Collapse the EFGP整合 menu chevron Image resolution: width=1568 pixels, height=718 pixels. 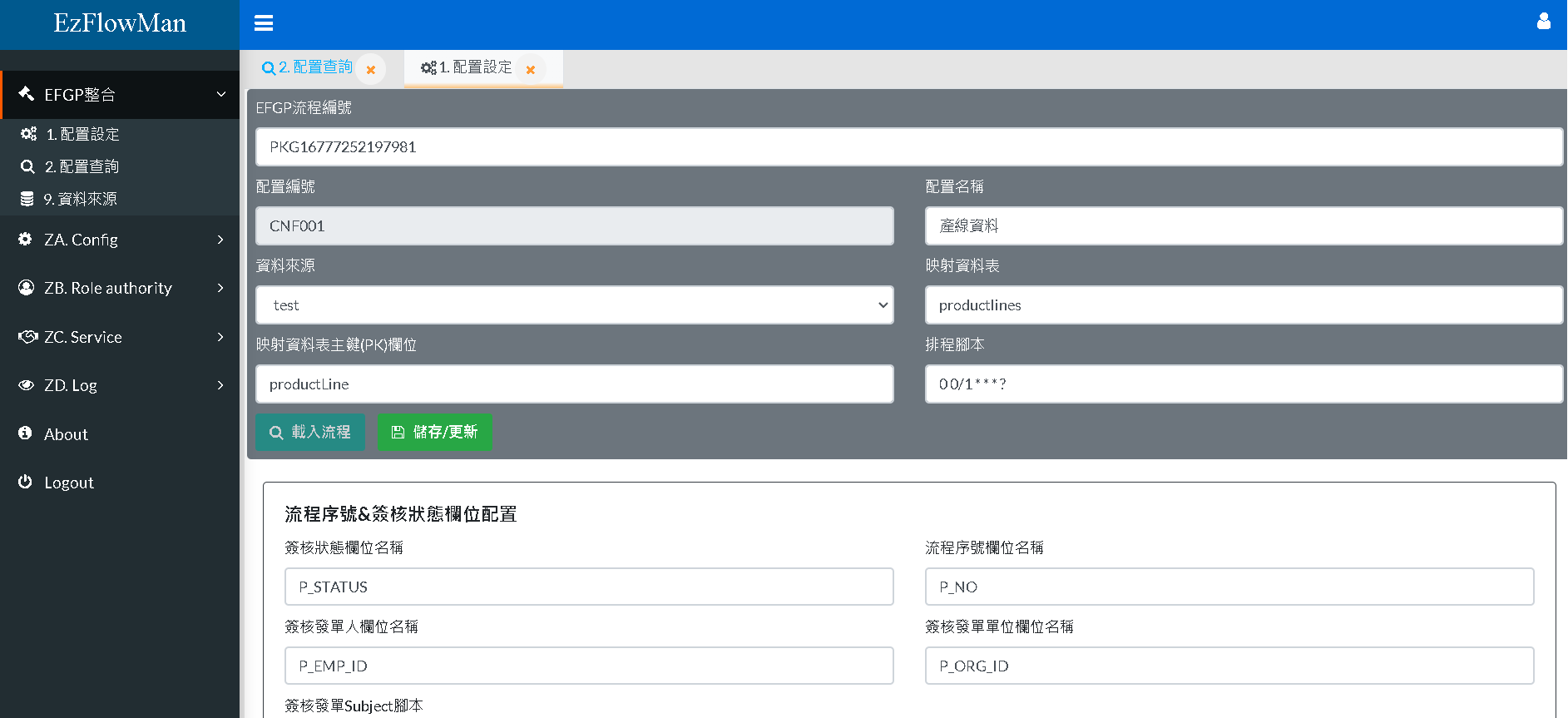pos(221,94)
